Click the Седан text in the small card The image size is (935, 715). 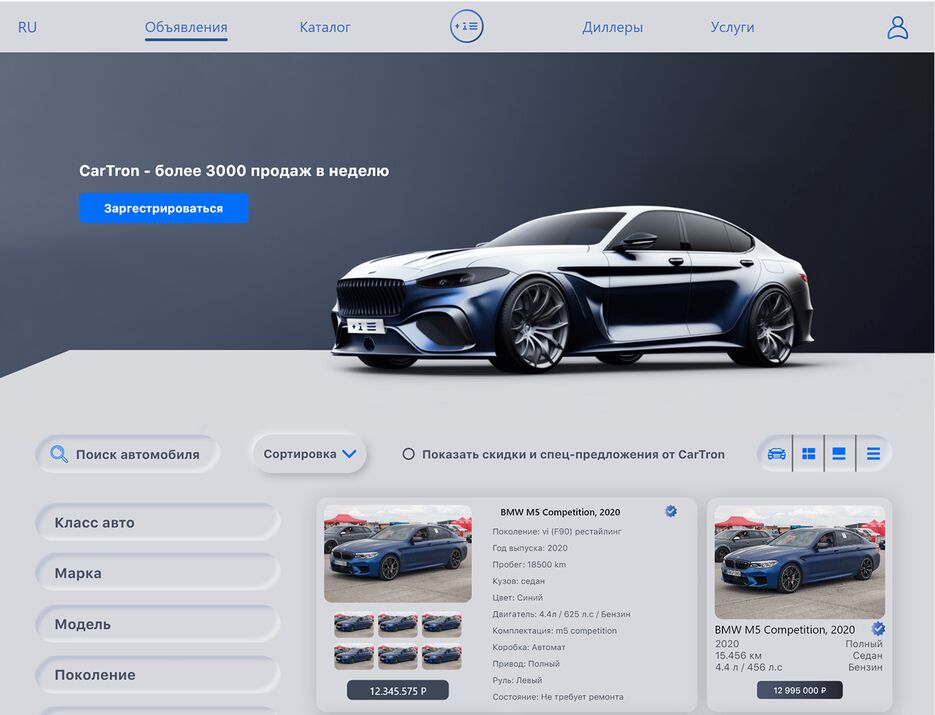point(867,655)
